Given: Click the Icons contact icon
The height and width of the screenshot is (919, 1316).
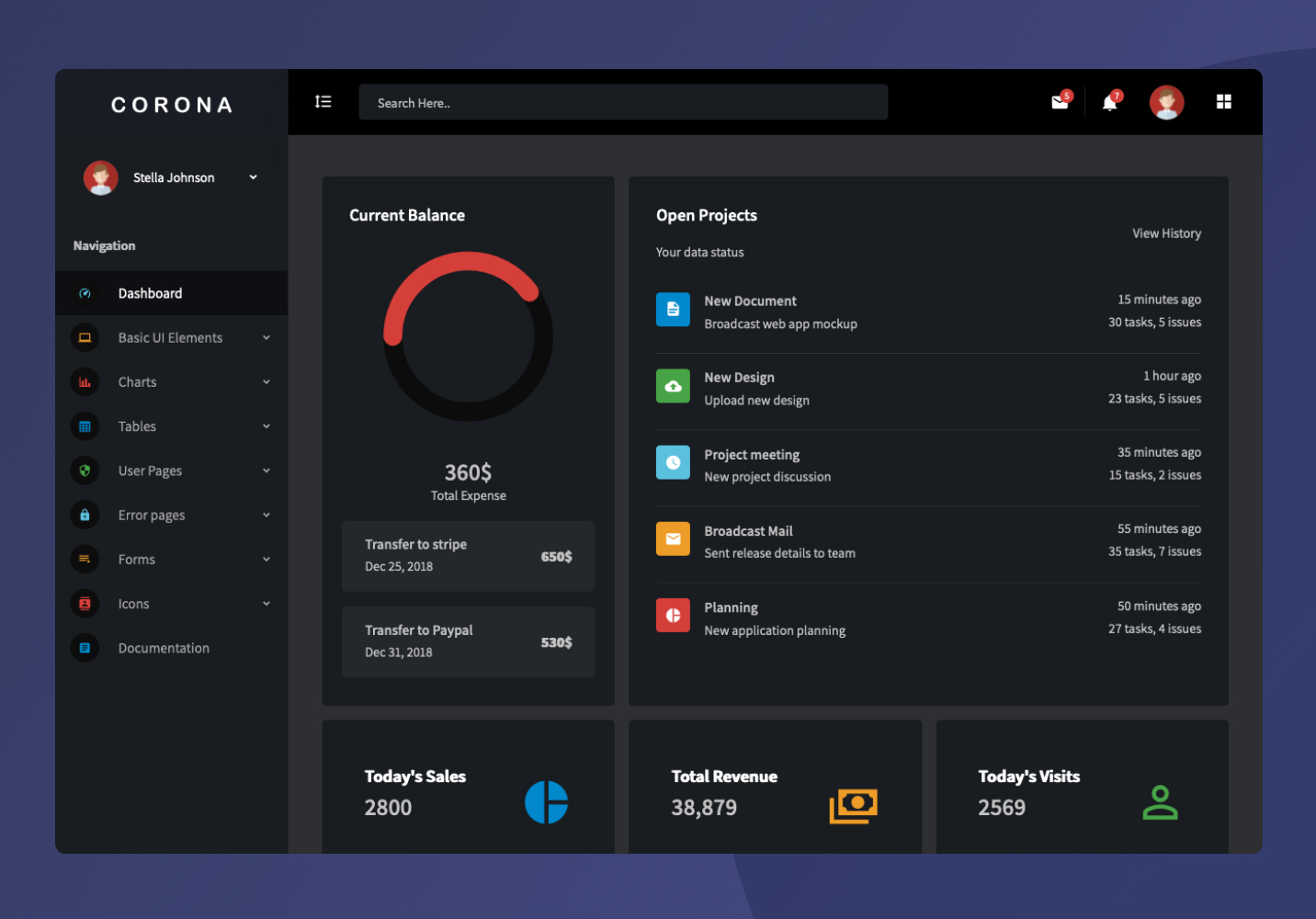Looking at the screenshot, I should click(85, 604).
